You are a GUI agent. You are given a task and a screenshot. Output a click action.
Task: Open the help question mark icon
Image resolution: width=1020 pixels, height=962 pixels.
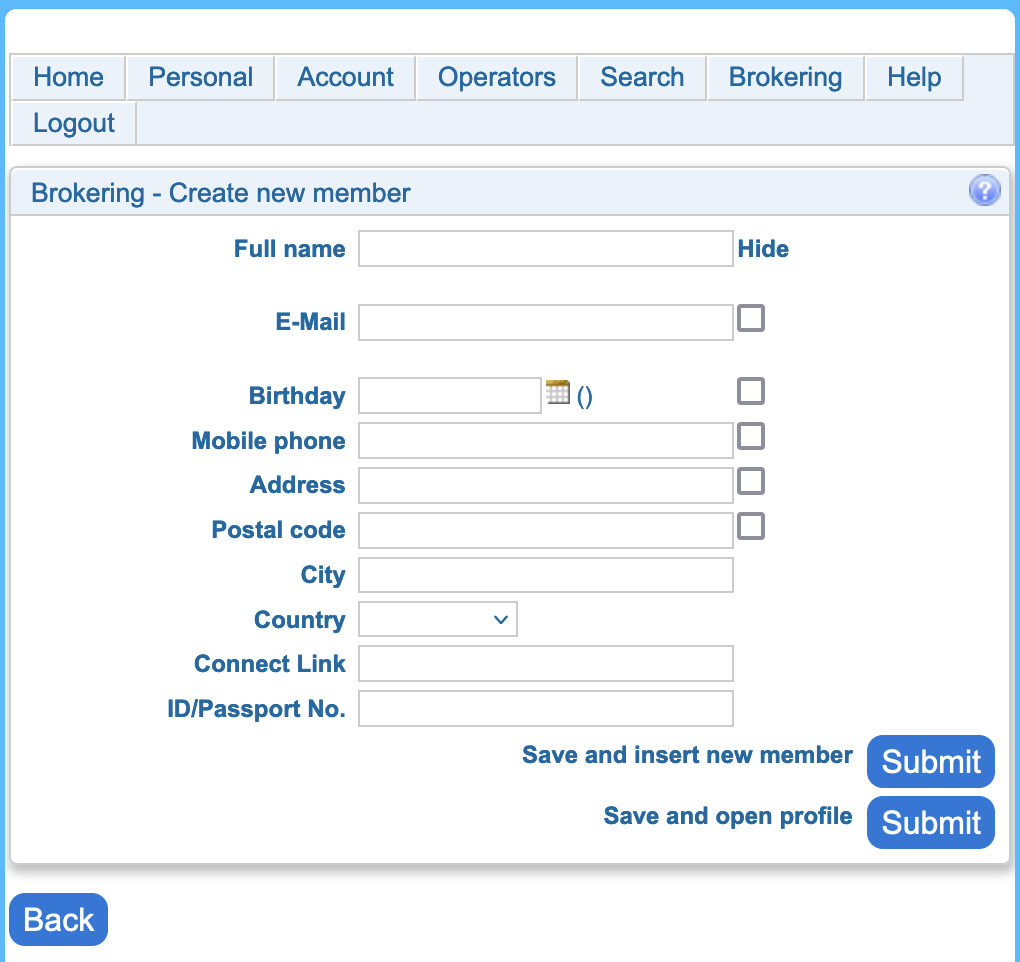click(984, 191)
